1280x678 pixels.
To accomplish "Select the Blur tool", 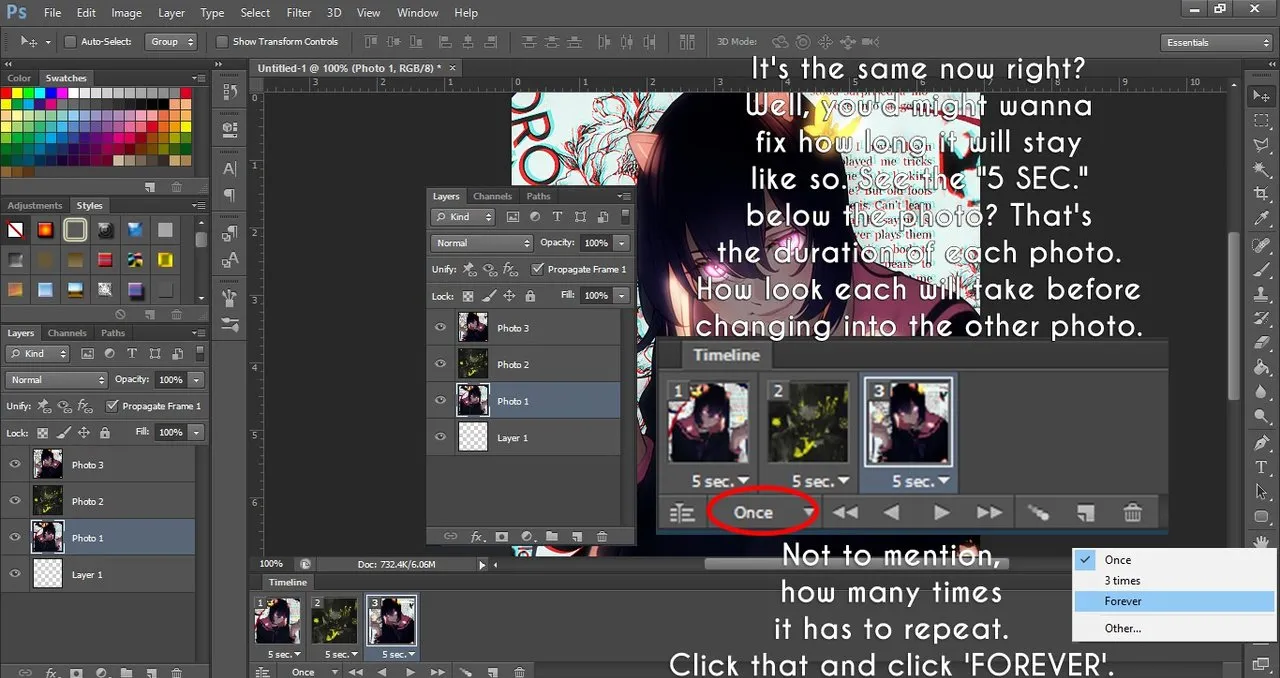I will (x=1261, y=393).
